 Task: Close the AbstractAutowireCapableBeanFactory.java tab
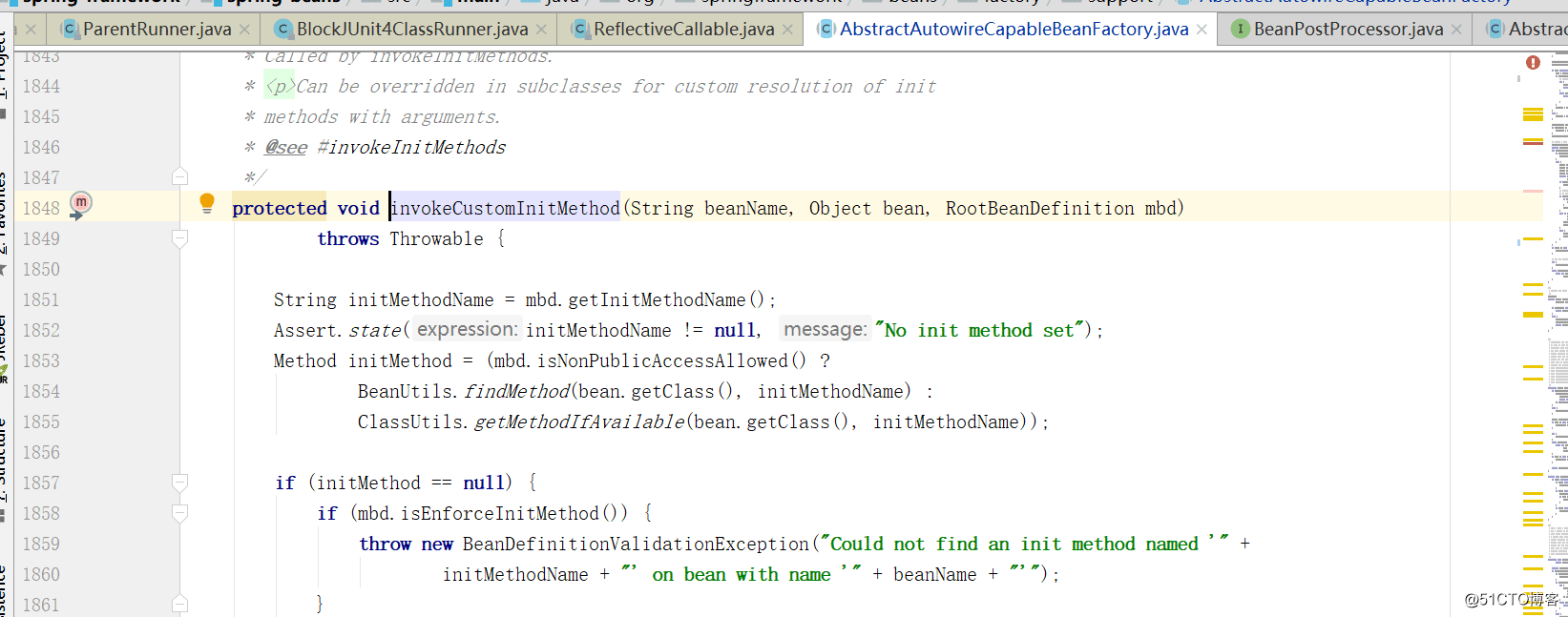click(x=1202, y=30)
